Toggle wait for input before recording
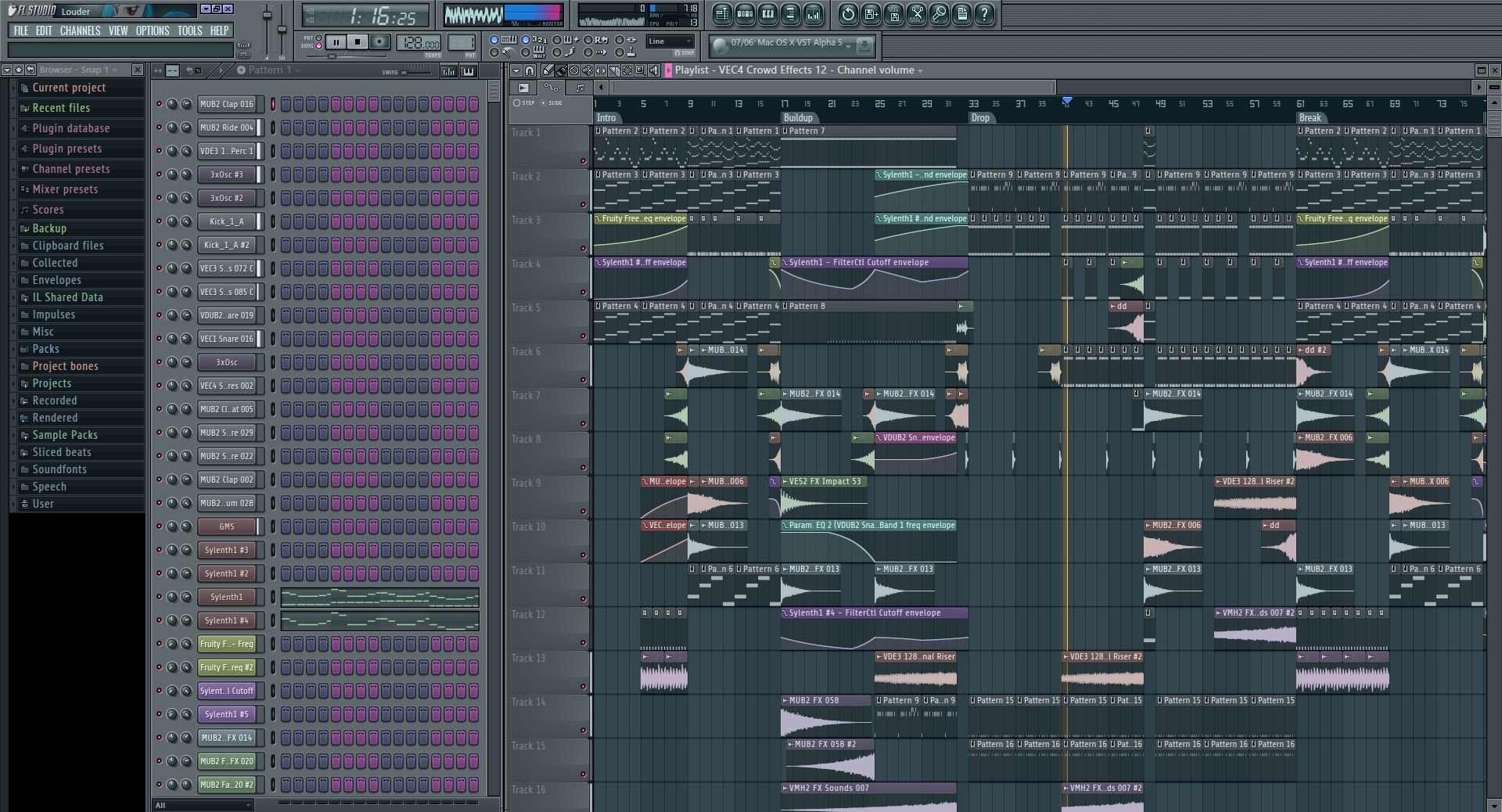Viewport: 1502px width, 812px height. 526,52
